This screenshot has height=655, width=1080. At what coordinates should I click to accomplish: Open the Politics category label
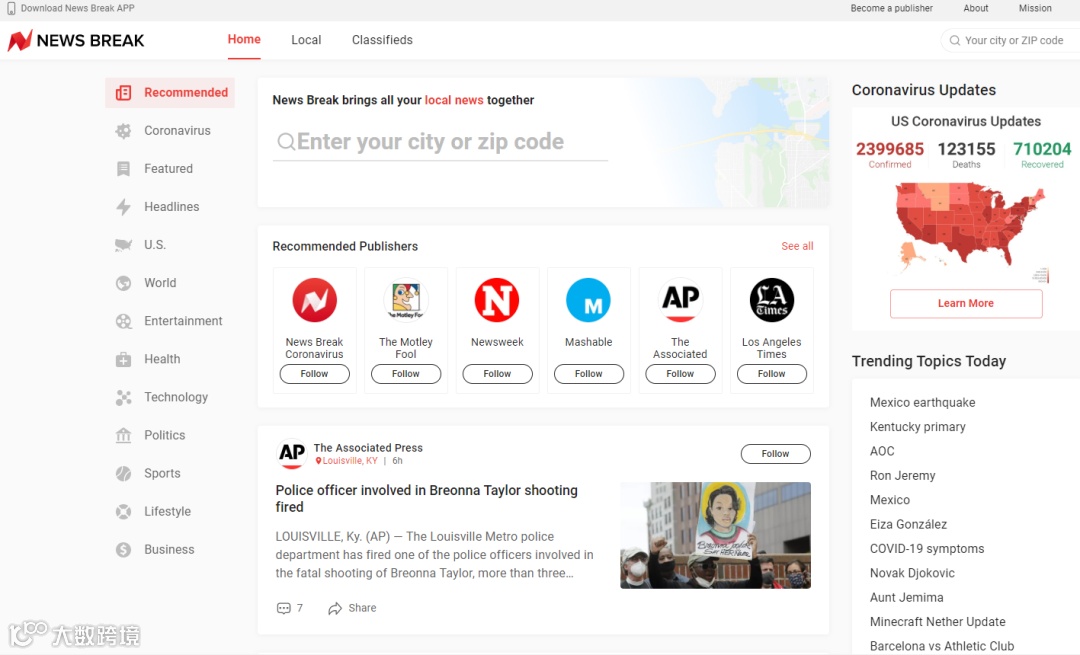(165, 435)
